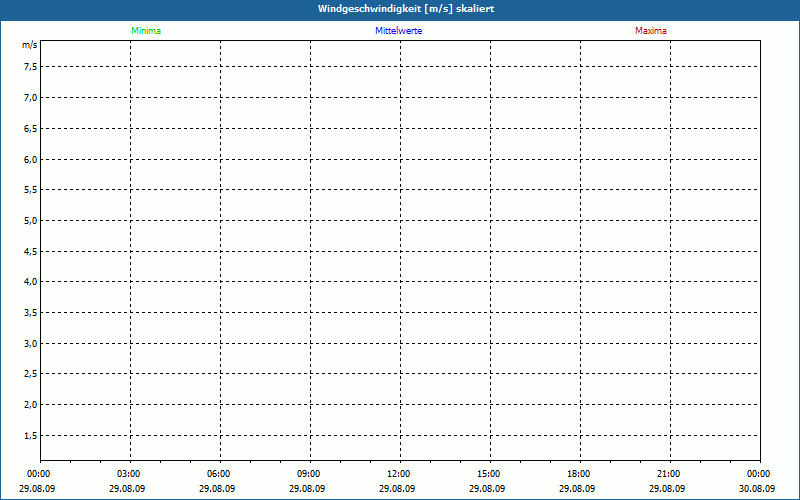Click the 12:00 time label
This screenshot has width=800, height=500.
398,474
